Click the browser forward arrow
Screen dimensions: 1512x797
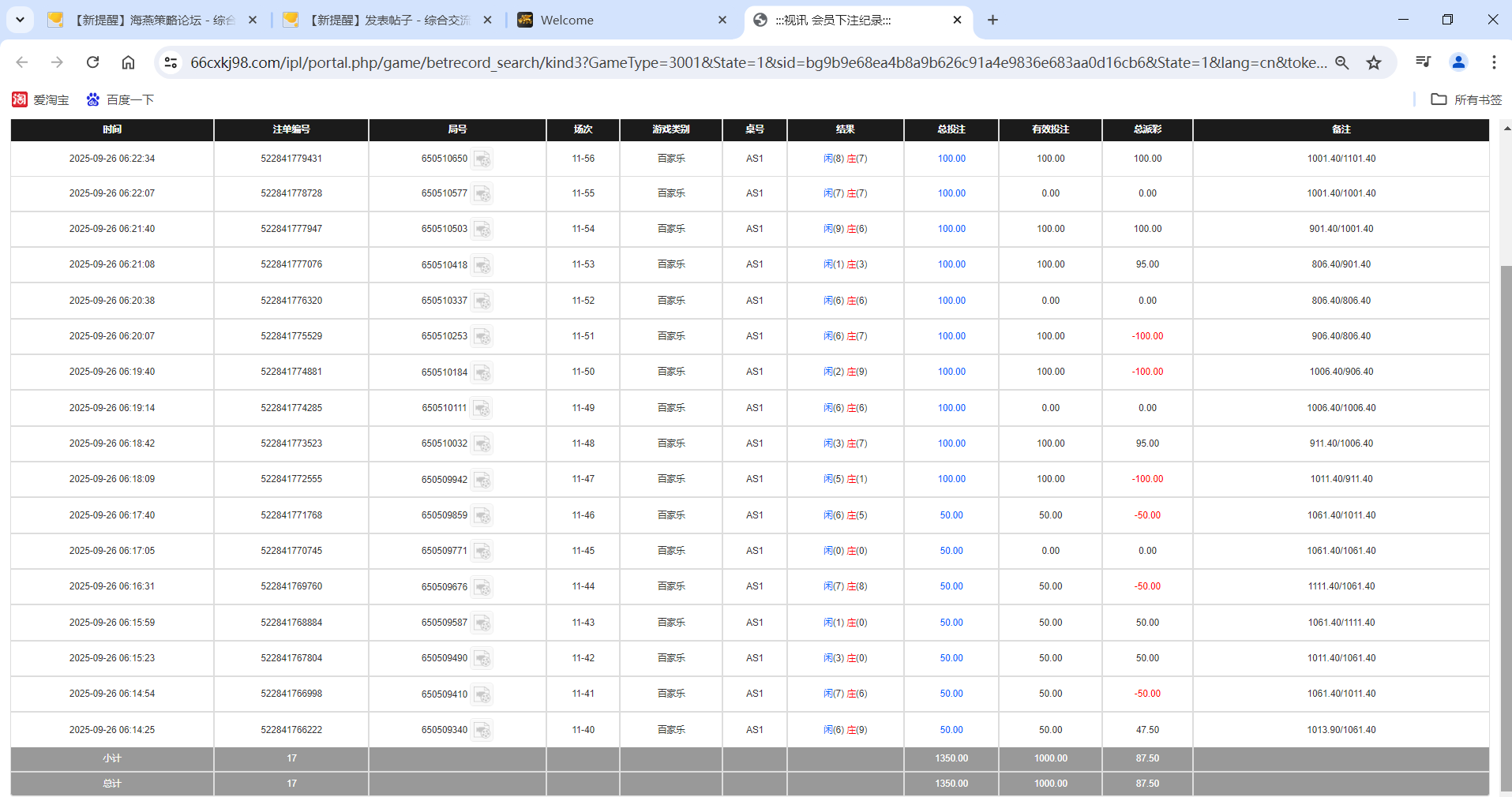tap(56, 62)
